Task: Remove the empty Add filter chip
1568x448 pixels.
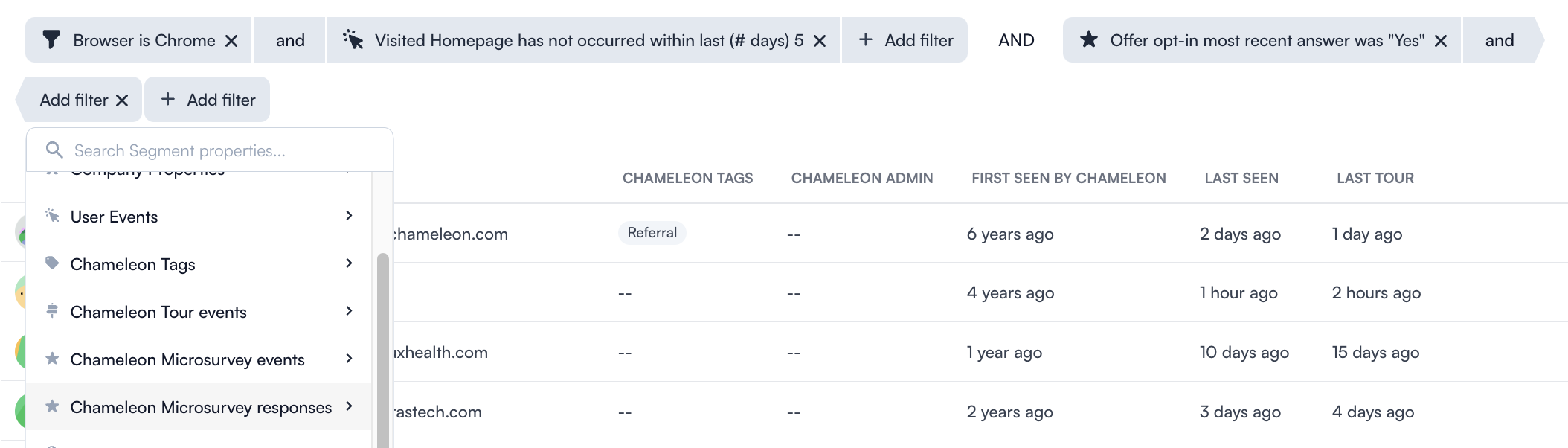Action: (122, 100)
